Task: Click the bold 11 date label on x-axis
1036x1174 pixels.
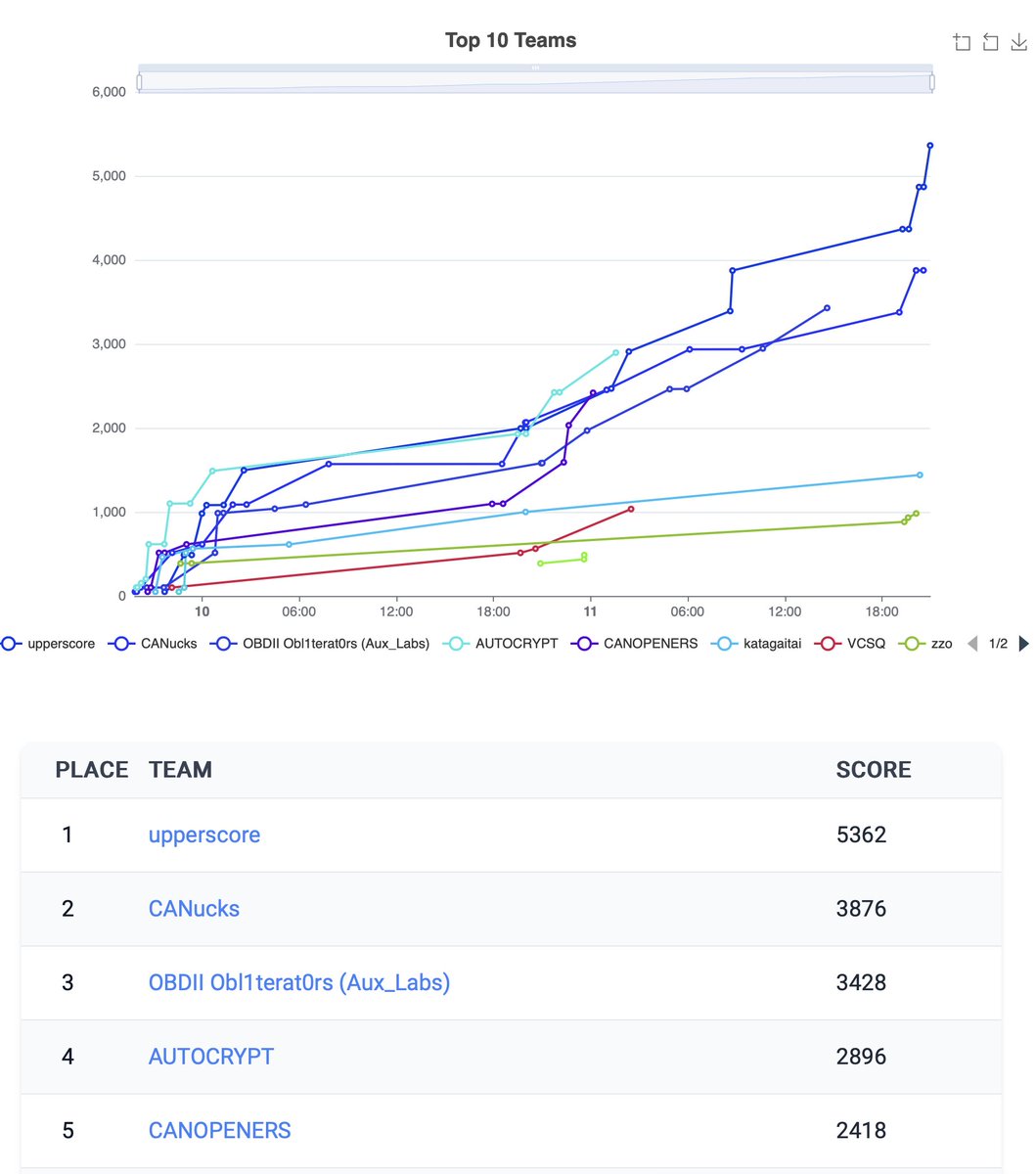Action: pos(590,611)
